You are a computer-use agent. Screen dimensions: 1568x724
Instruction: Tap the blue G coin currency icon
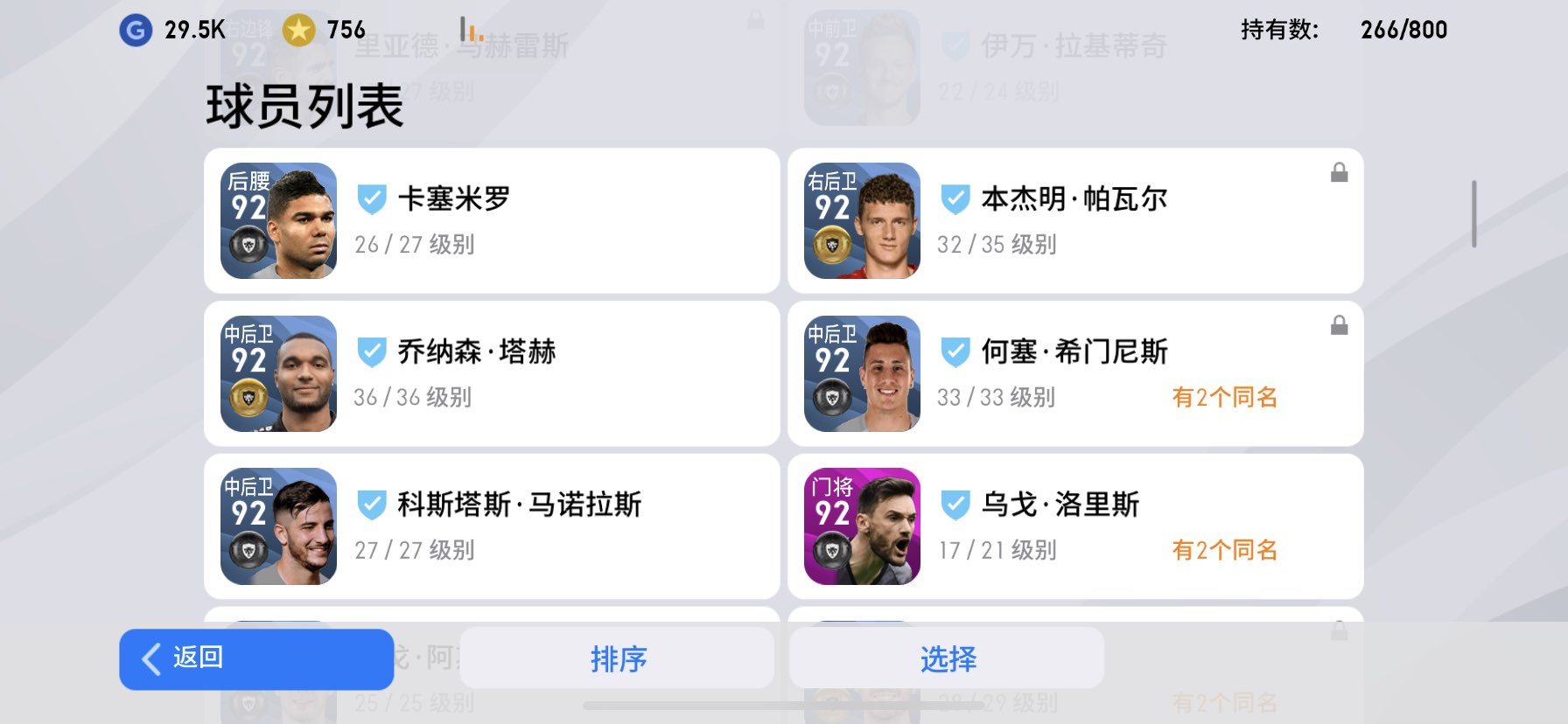tap(136, 31)
